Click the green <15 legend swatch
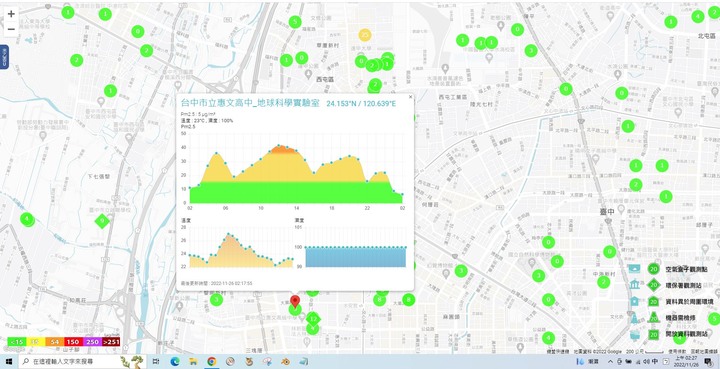This screenshot has height=369, width=720. pos(17,341)
